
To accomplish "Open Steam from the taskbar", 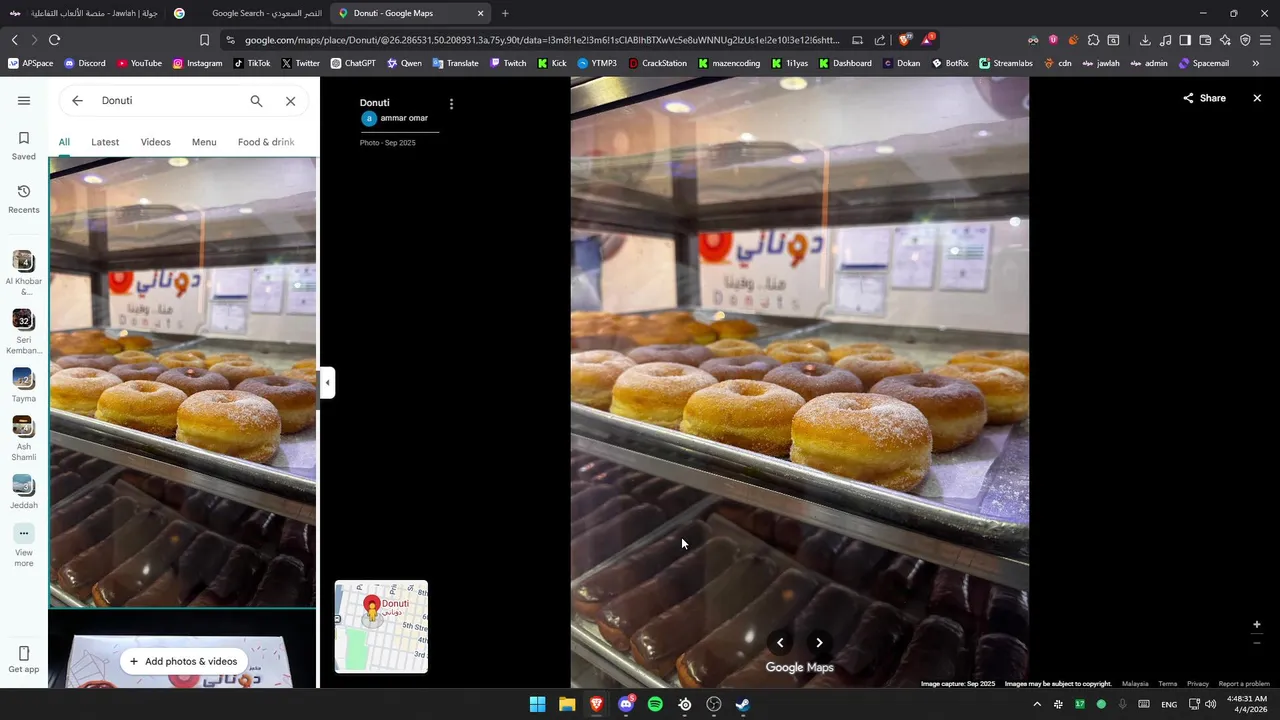I will point(743,704).
